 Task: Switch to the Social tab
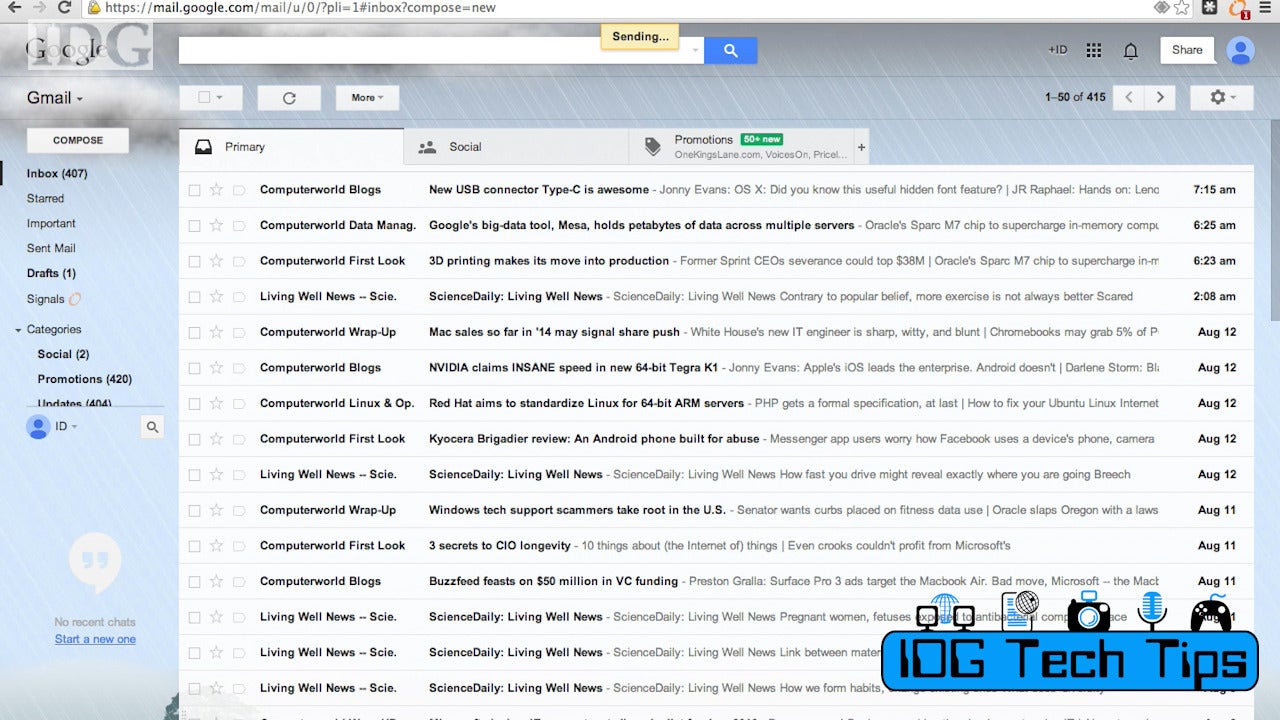click(516, 147)
